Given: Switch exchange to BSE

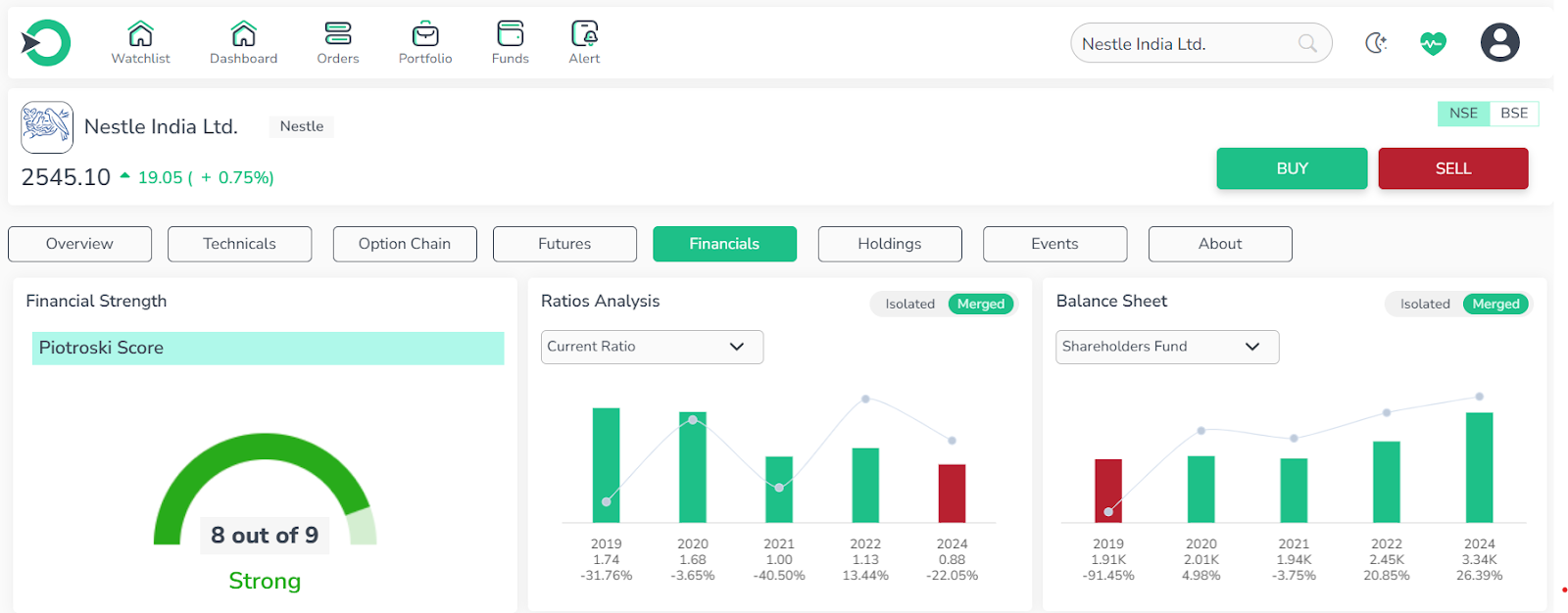Looking at the screenshot, I should point(1514,114).
